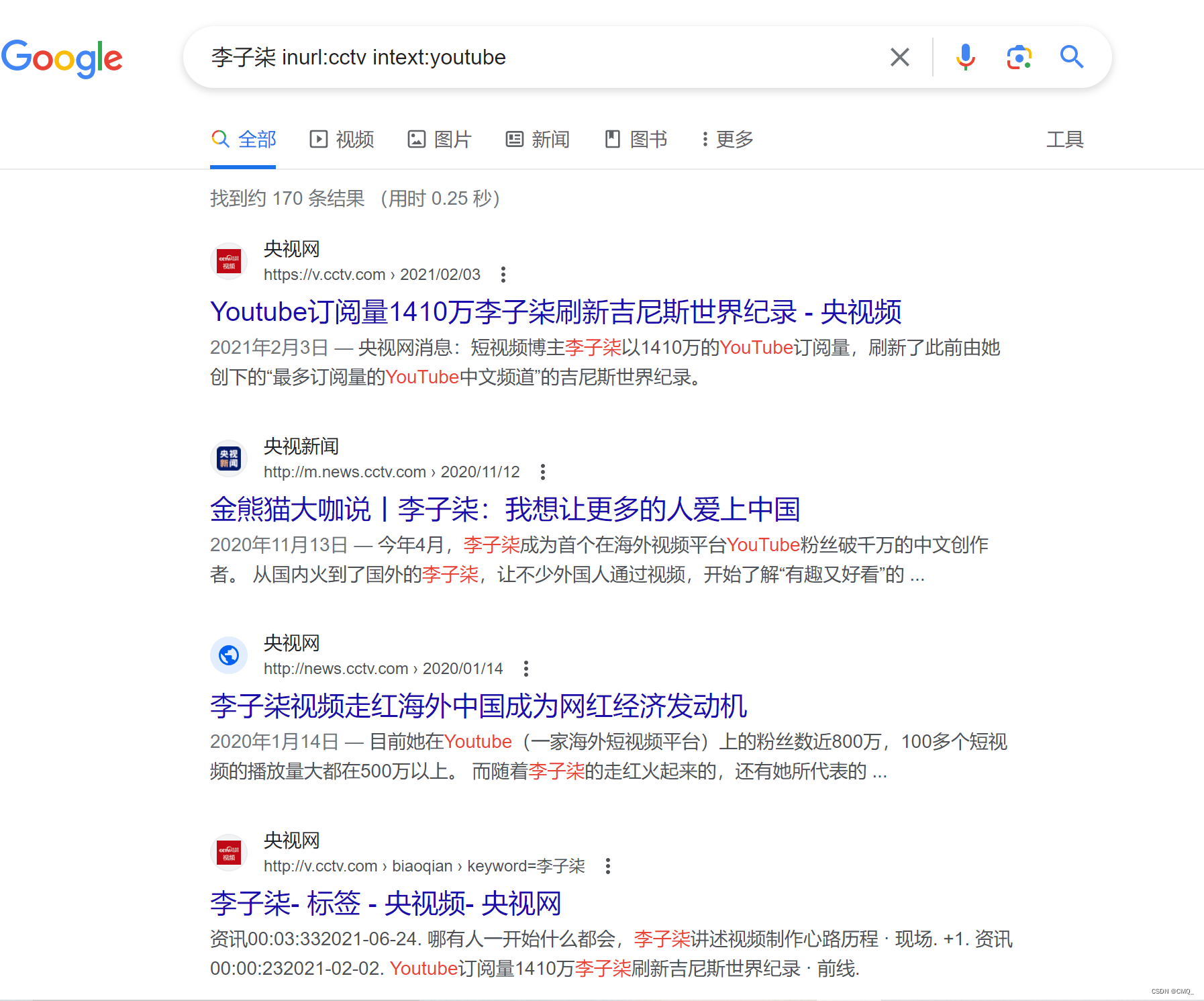This screenshot has width=1204, height=1001.
Task: Click the result count text 找到约 170 条结果
Action: (x=287, y=199)
